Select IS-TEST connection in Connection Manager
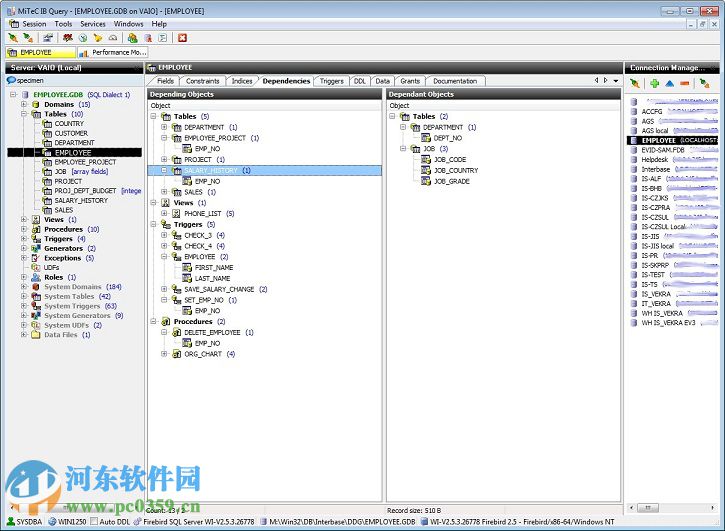Viewport: 725px width, 531px height. pyautogui.click(x=652, y=275)
